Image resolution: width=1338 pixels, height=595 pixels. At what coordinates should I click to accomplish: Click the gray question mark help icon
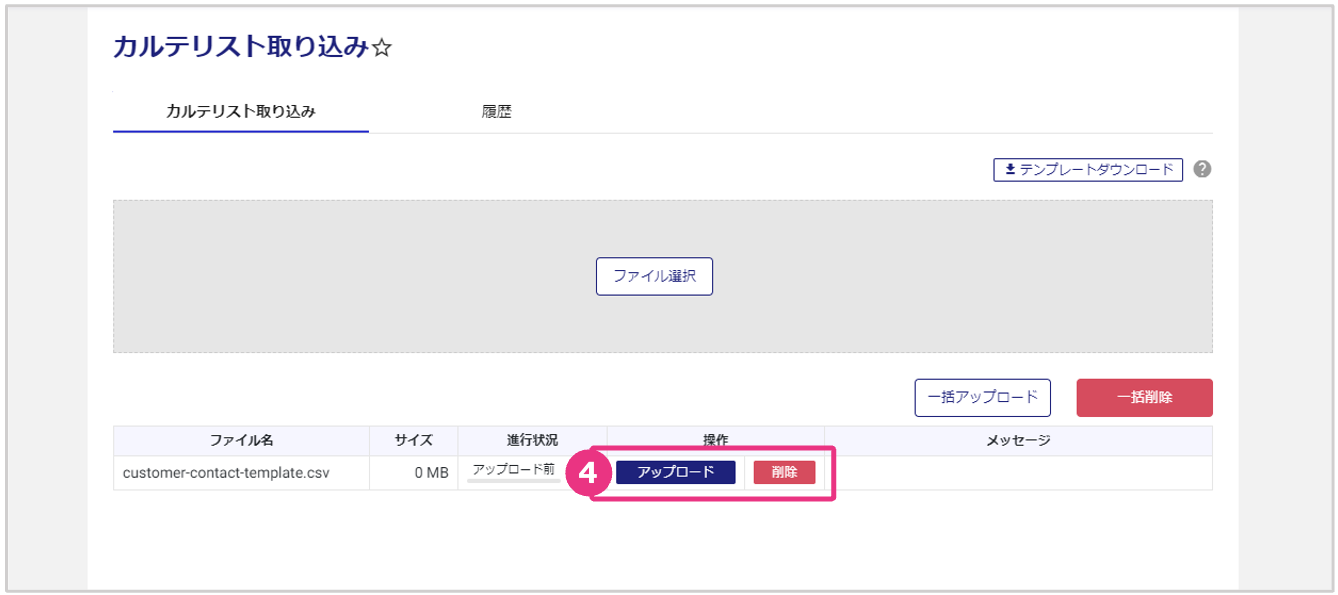pos(1202,169)
